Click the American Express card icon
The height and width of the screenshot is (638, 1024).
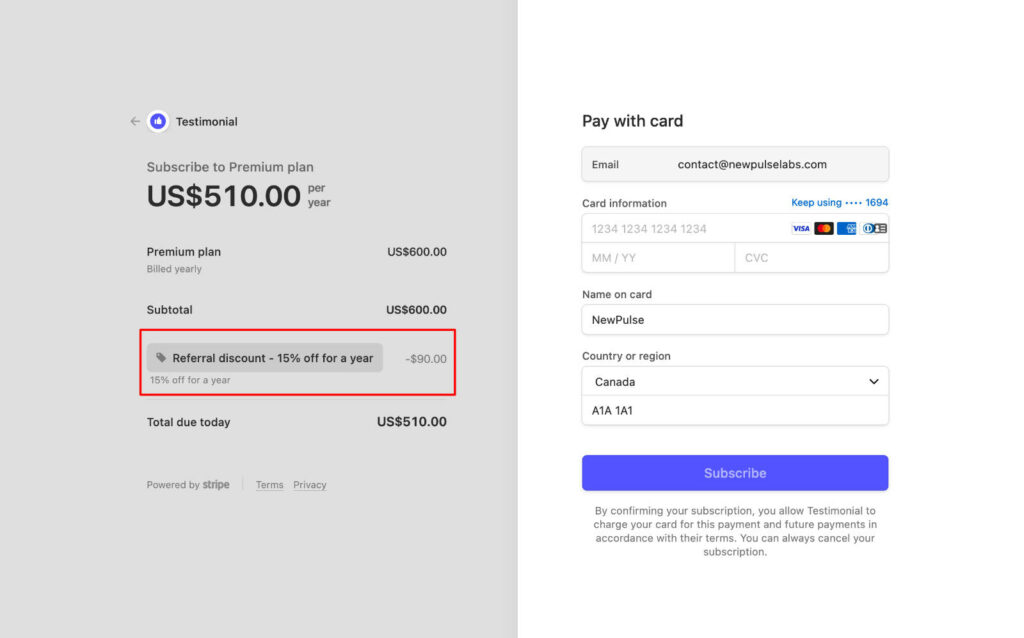coord(847,229)
